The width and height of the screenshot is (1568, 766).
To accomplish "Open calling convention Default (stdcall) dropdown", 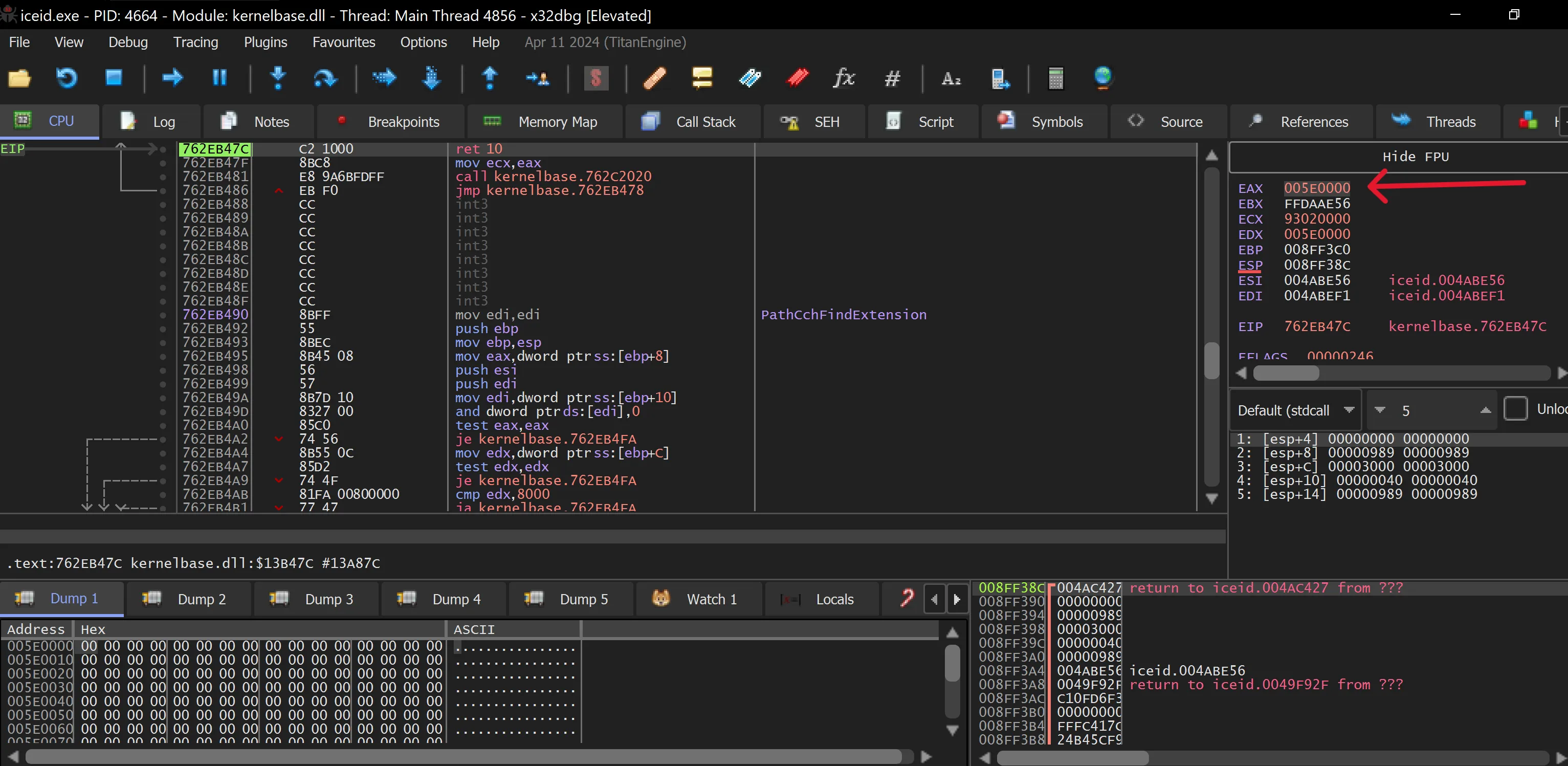I will [1295, 410].
